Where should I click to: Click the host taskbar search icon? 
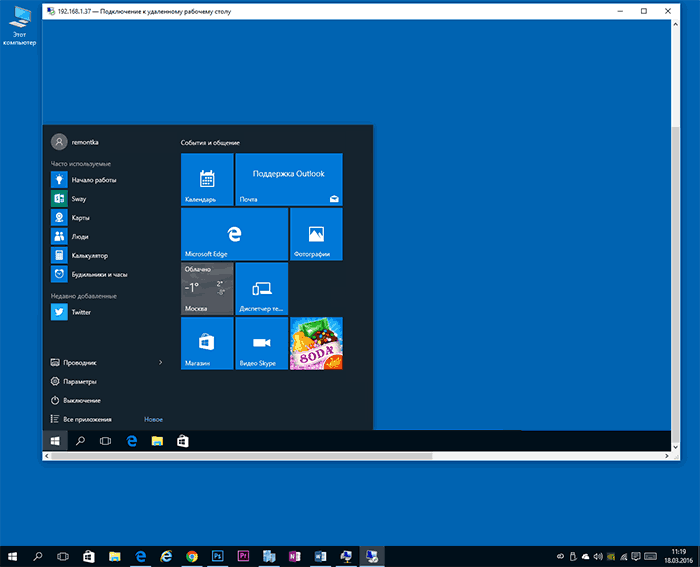38,556
